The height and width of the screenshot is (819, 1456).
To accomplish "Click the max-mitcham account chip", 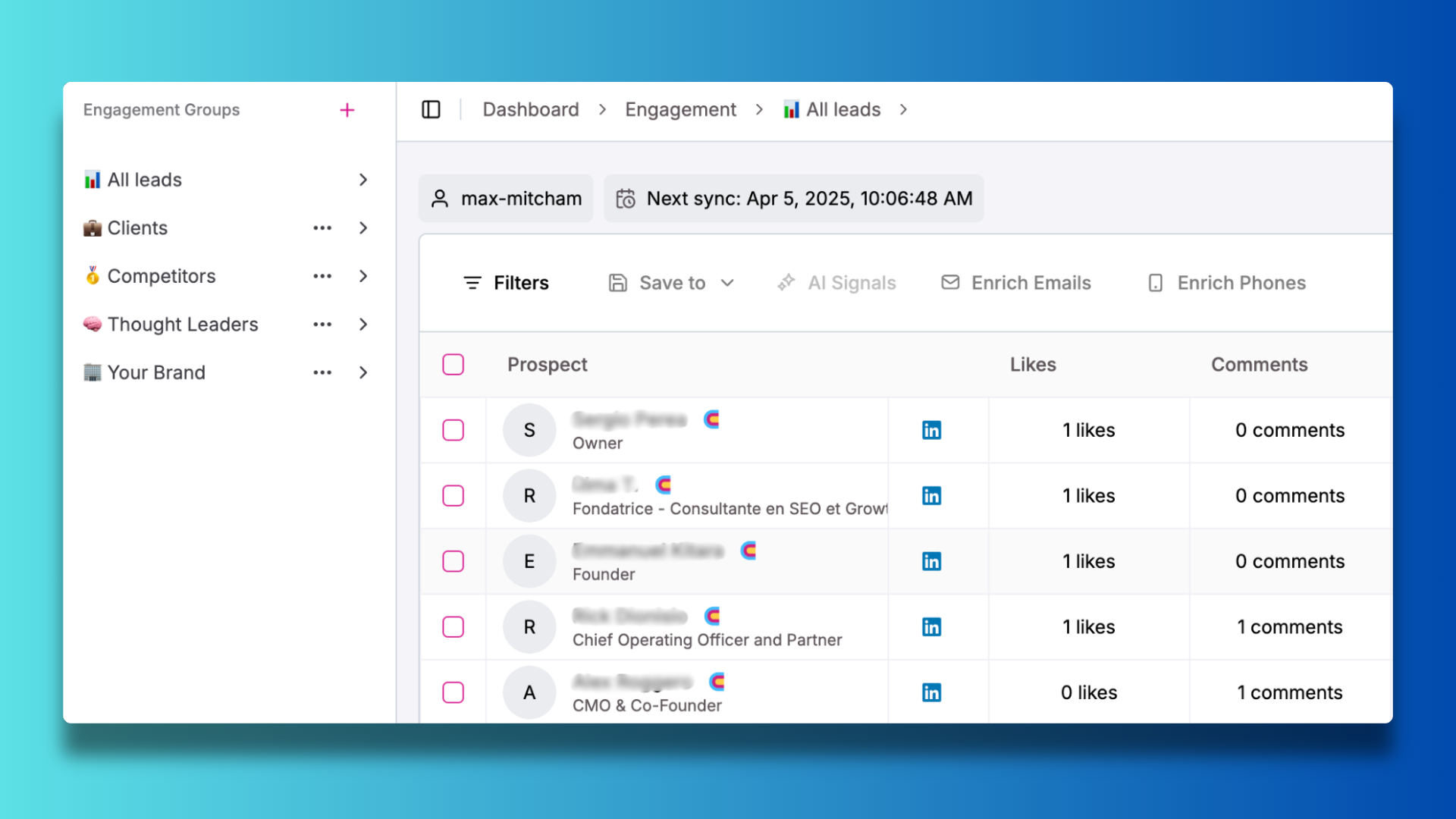I will 506,199.
